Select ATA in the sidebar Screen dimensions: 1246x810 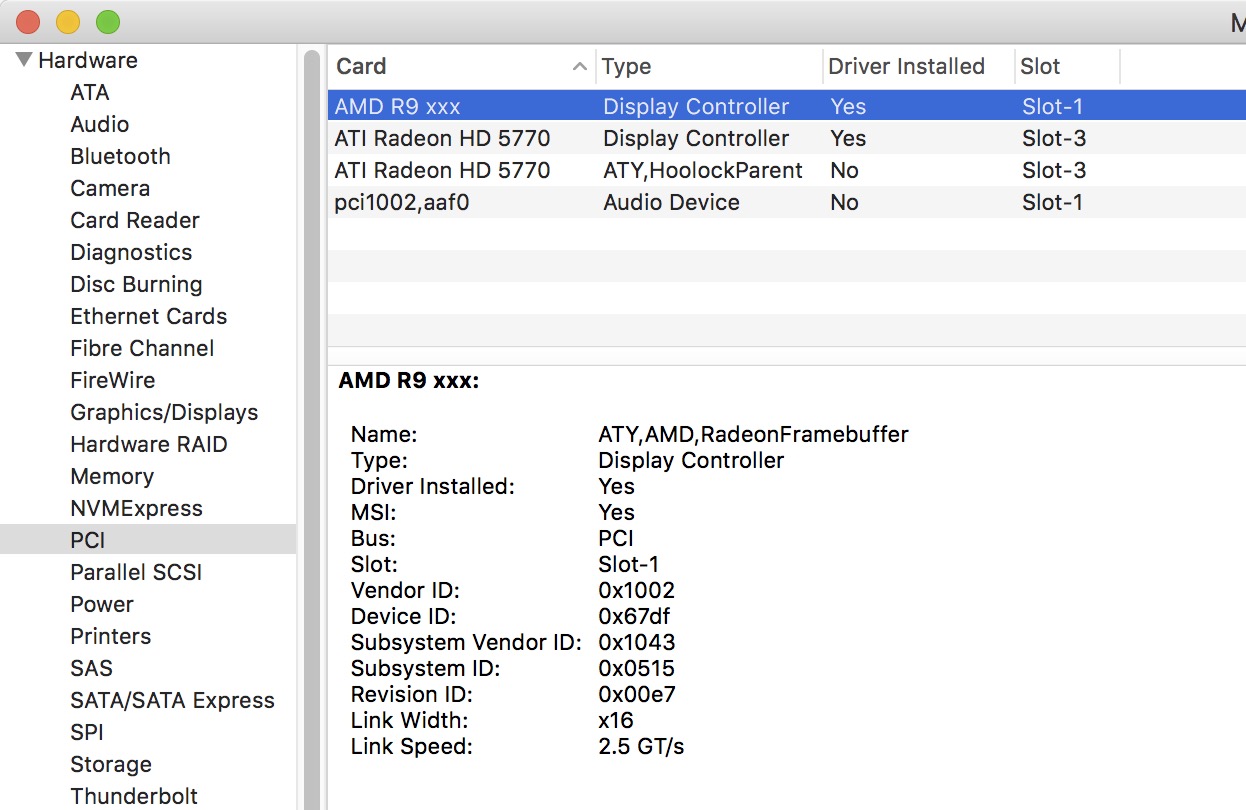[90, 92]
